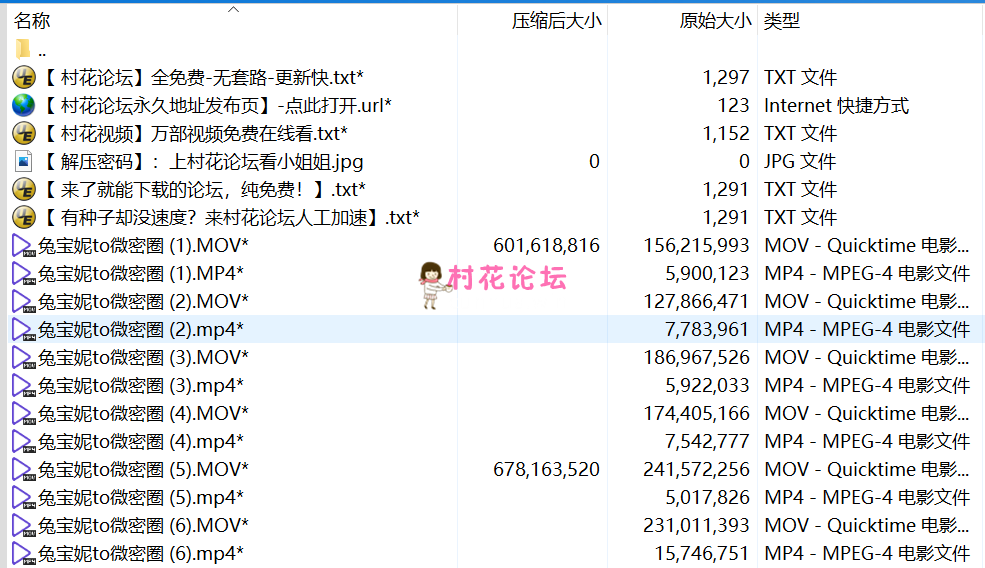The width and height of the screenshot is (985, 568).
Task: Select file name 兔宝妮to微密圈 (2).MOV
Action: pos(143,302)
